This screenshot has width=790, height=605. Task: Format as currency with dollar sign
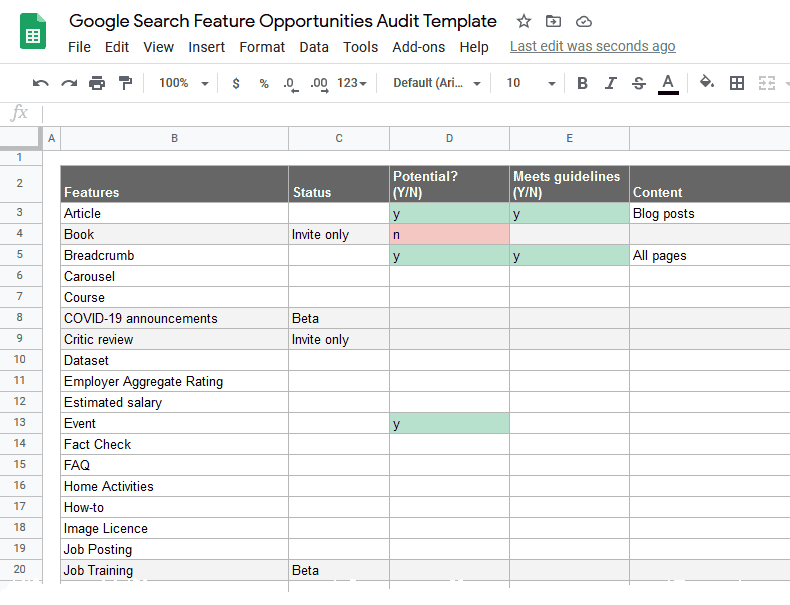[236, 83]
